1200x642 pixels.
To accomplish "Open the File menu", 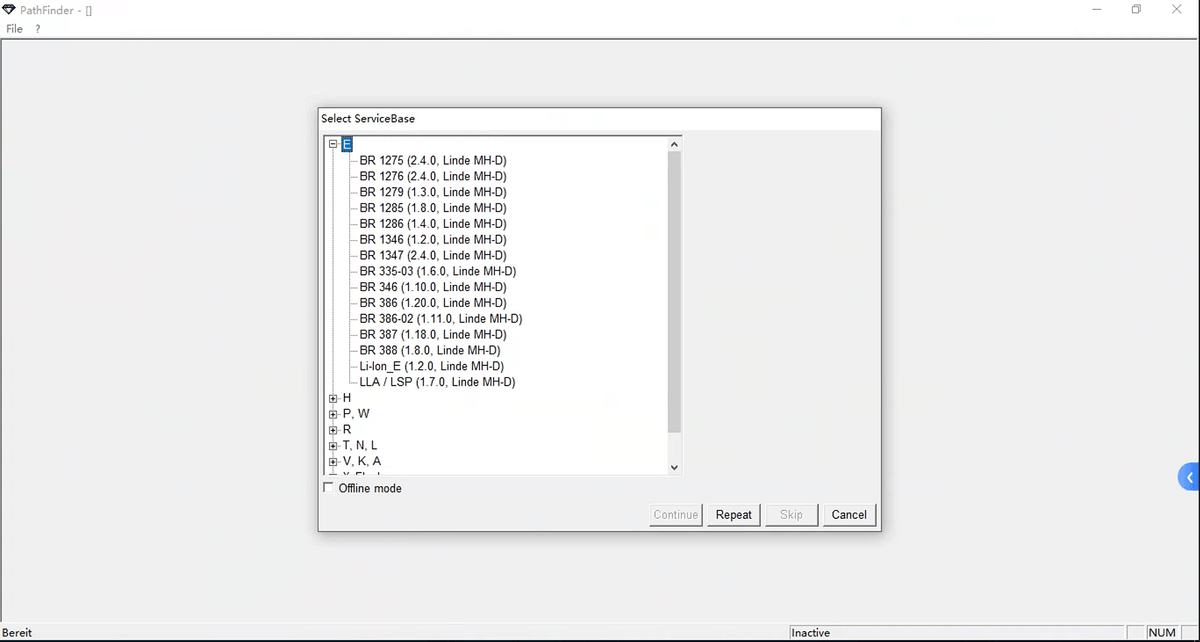I will (x=14, y=29).
